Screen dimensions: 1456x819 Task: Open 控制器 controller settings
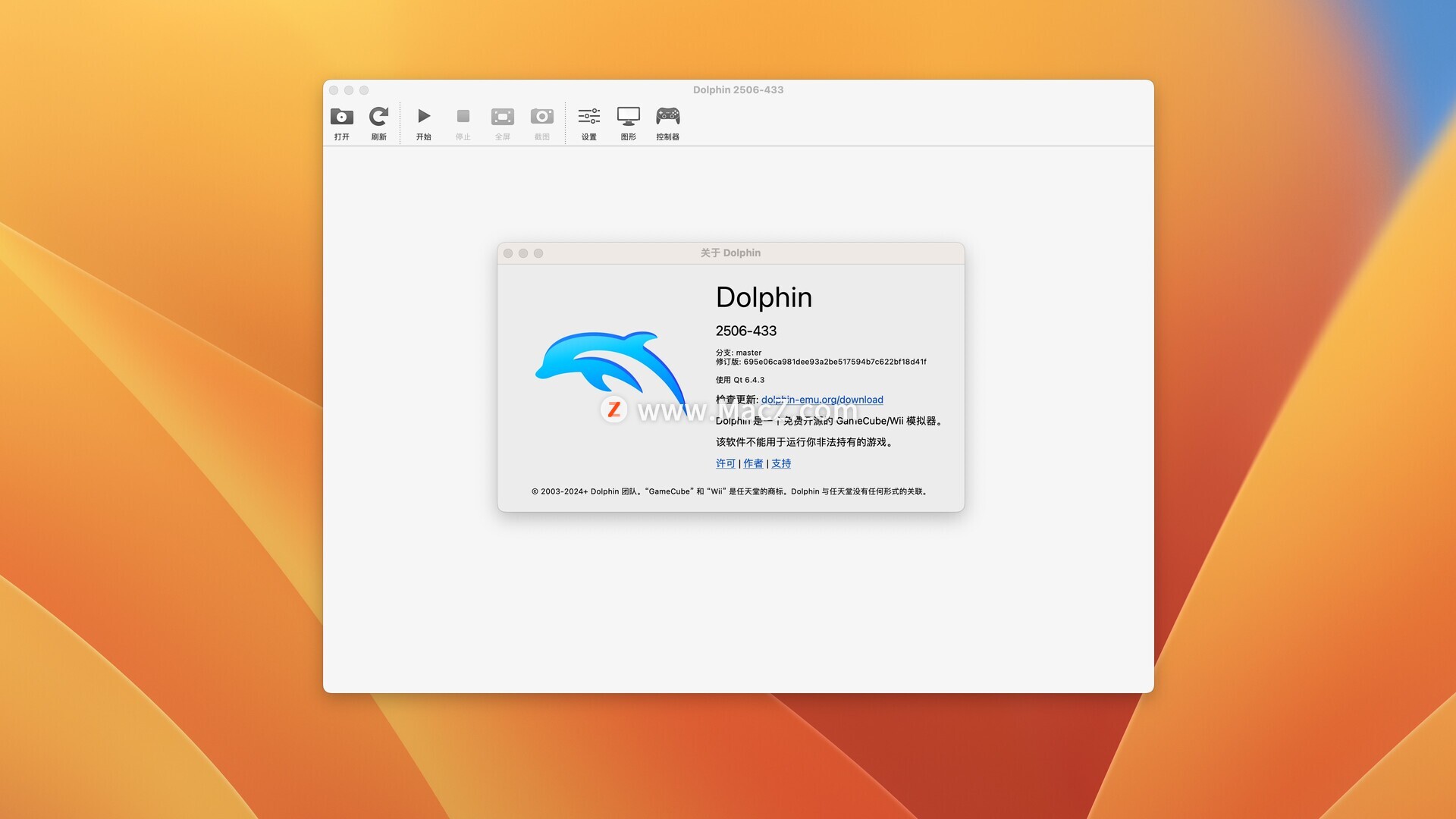click(668, 124)
